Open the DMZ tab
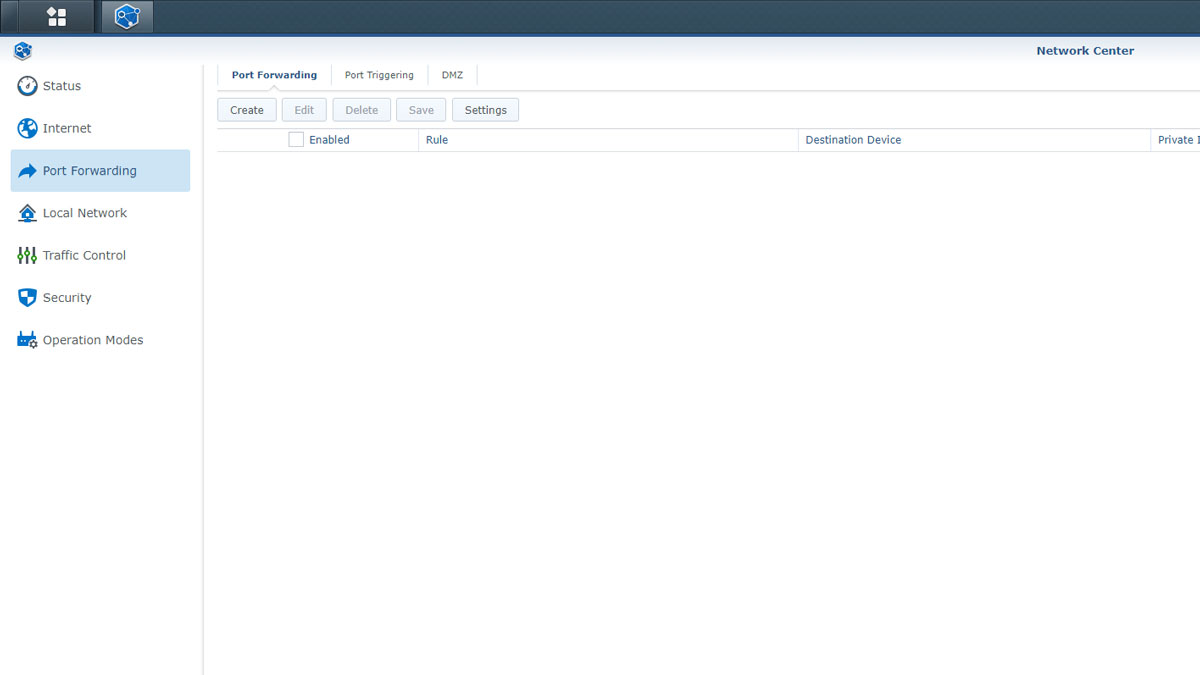 click(x=452, y=75)
